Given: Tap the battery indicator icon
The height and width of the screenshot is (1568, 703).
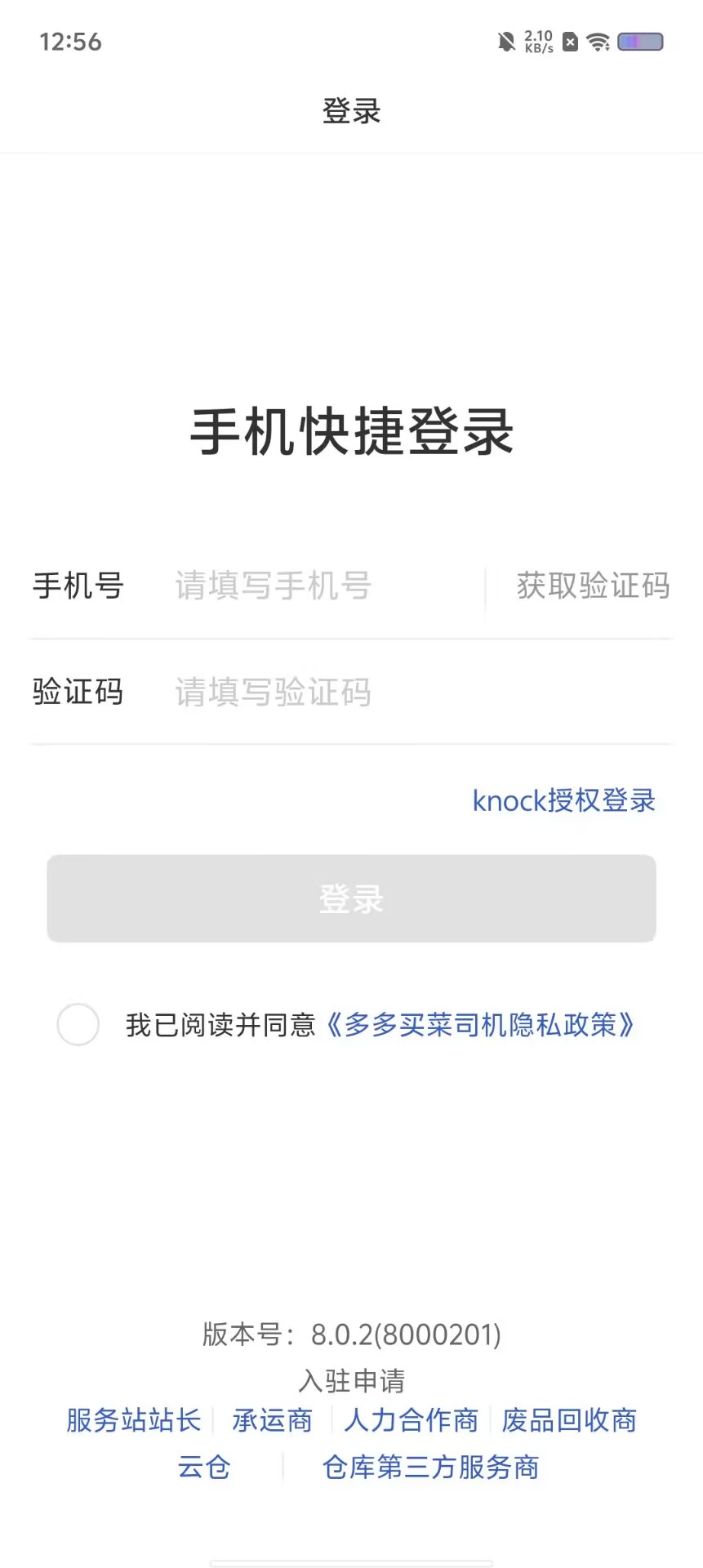Looking at the screenshot, I should click(640, 42).
